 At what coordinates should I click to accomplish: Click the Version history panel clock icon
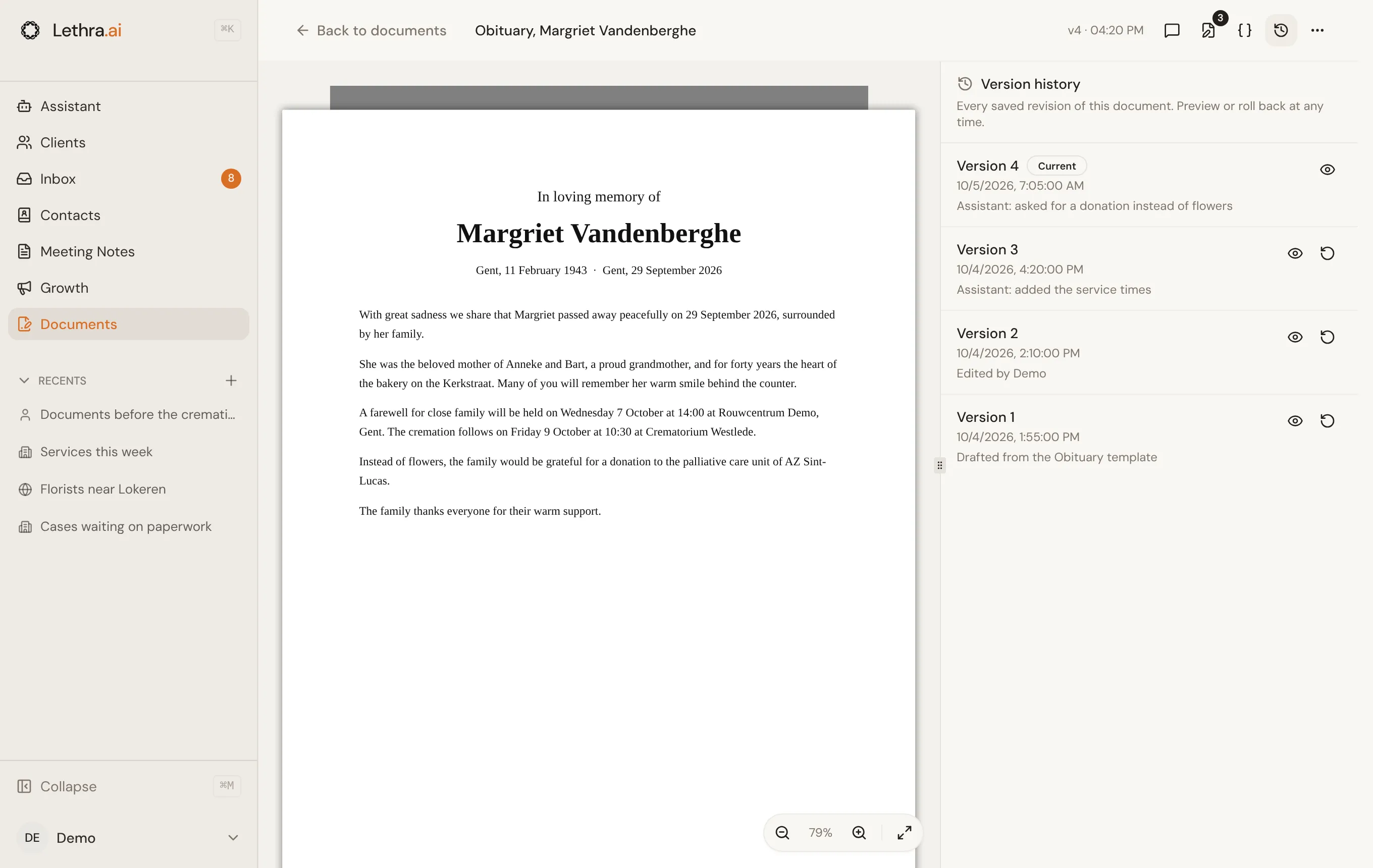click(964, 84)
